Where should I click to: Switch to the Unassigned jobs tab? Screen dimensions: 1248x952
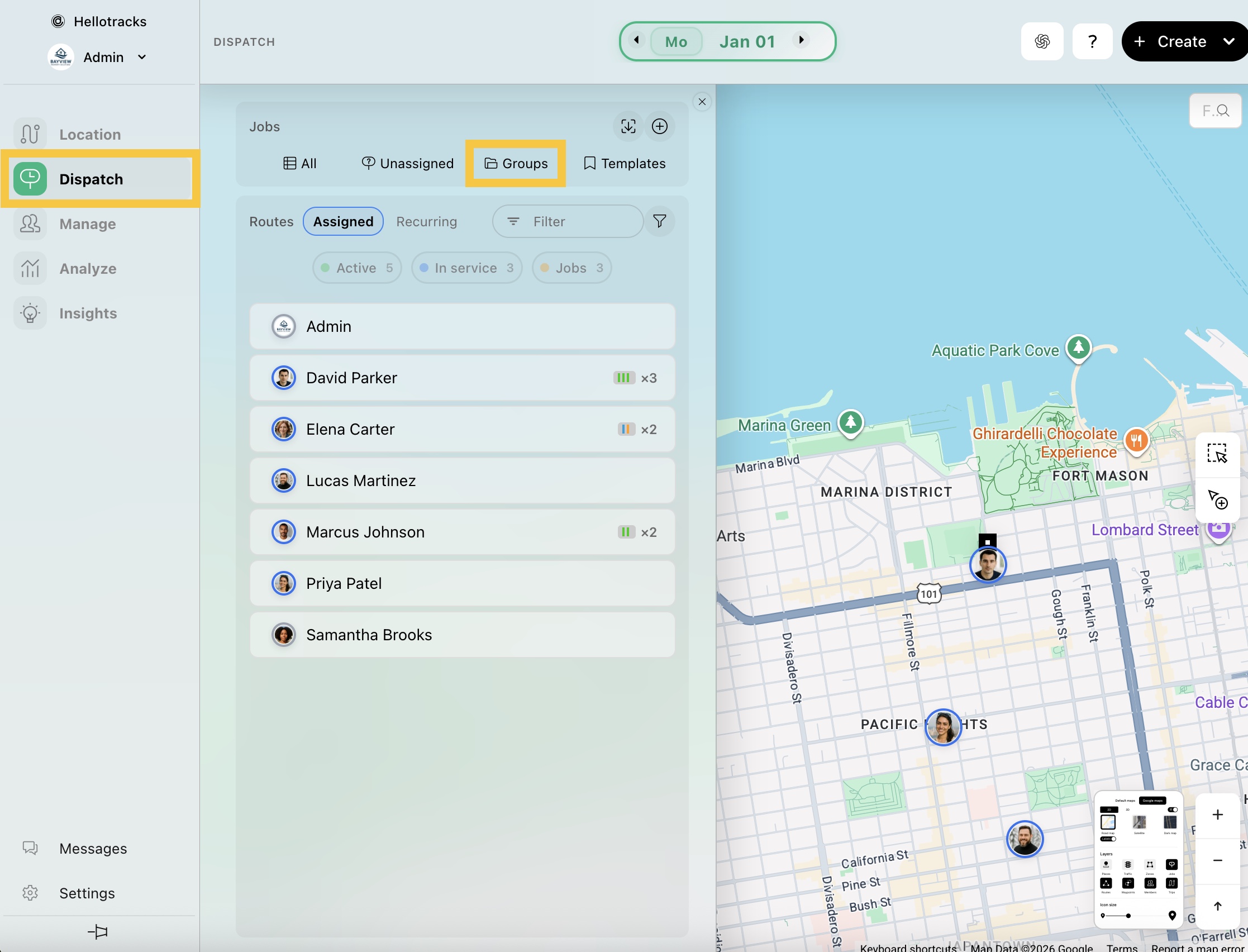coord(408,164)
